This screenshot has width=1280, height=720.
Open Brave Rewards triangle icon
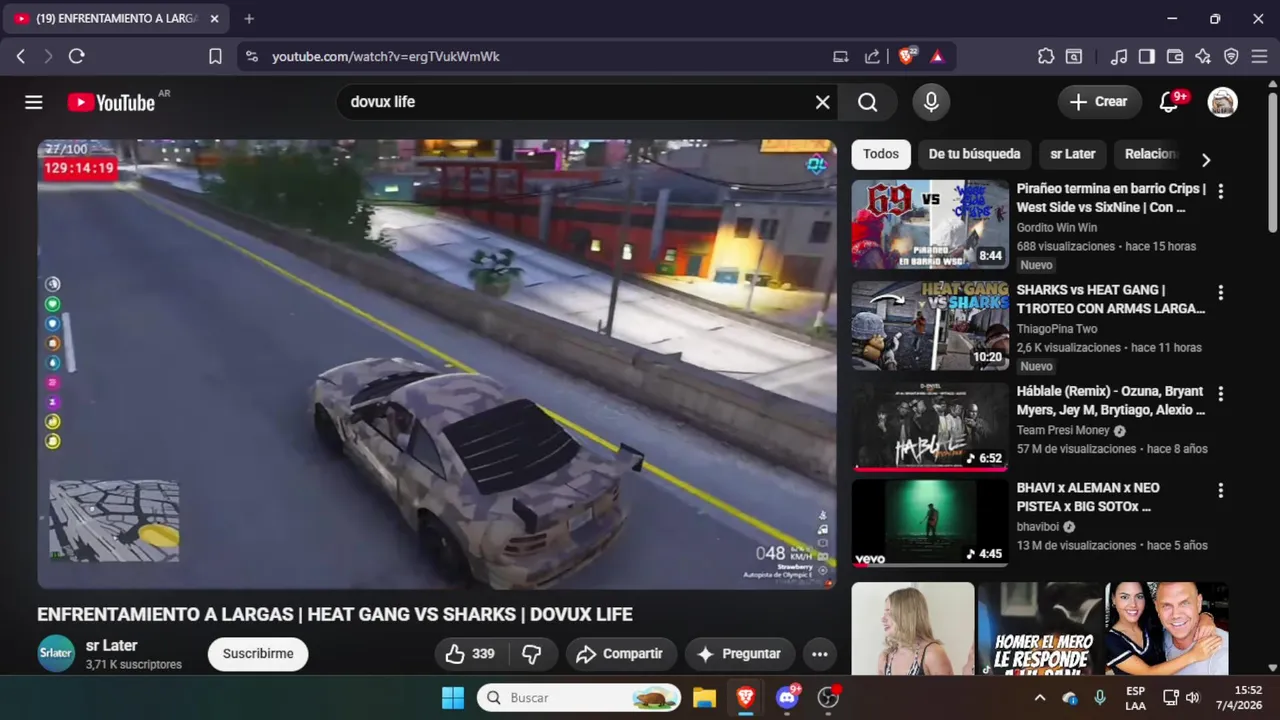pos(937,57)
